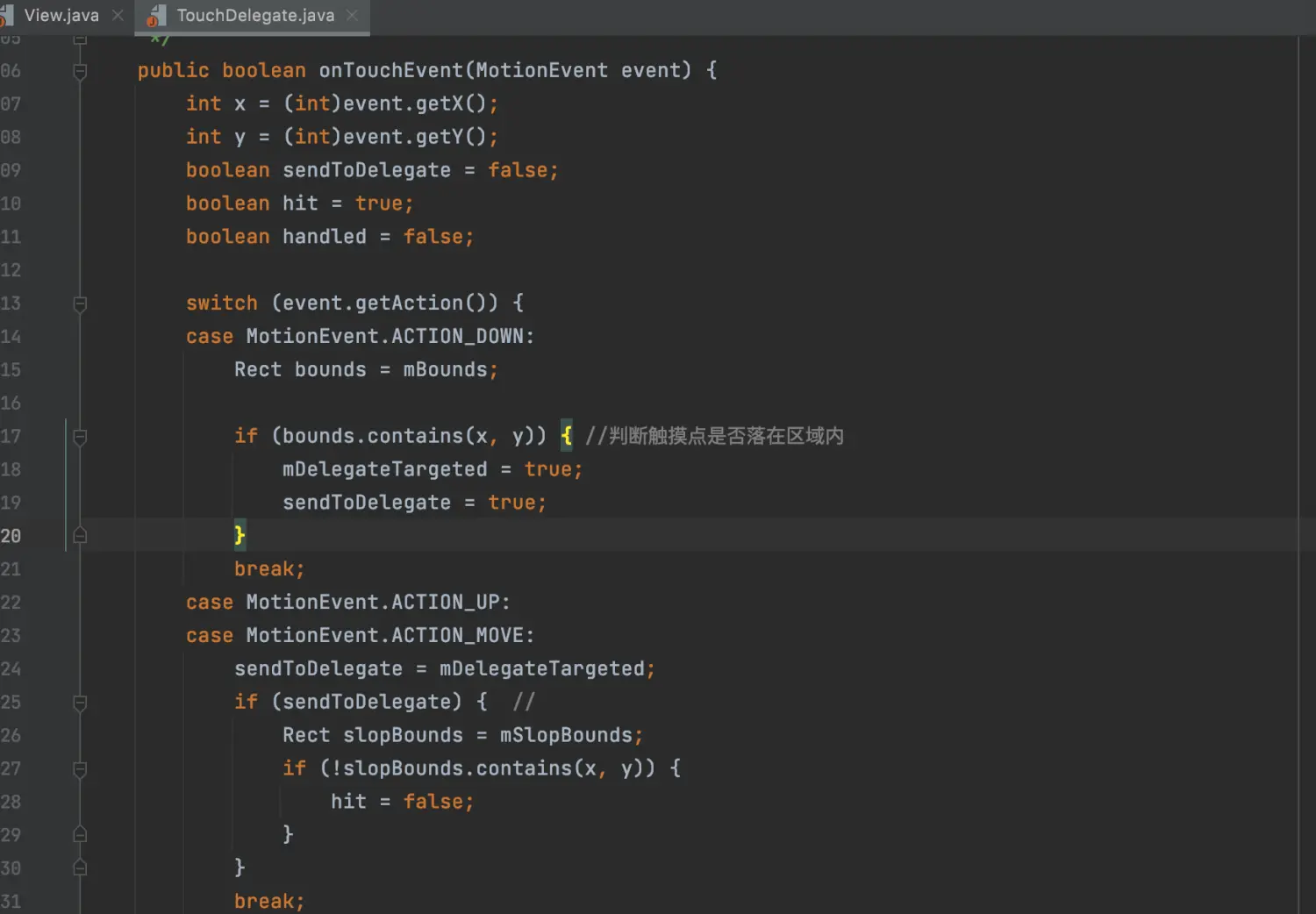Select the TouchDelegate.java tab
Screen dimensions: 1316x914
(254, 16)
